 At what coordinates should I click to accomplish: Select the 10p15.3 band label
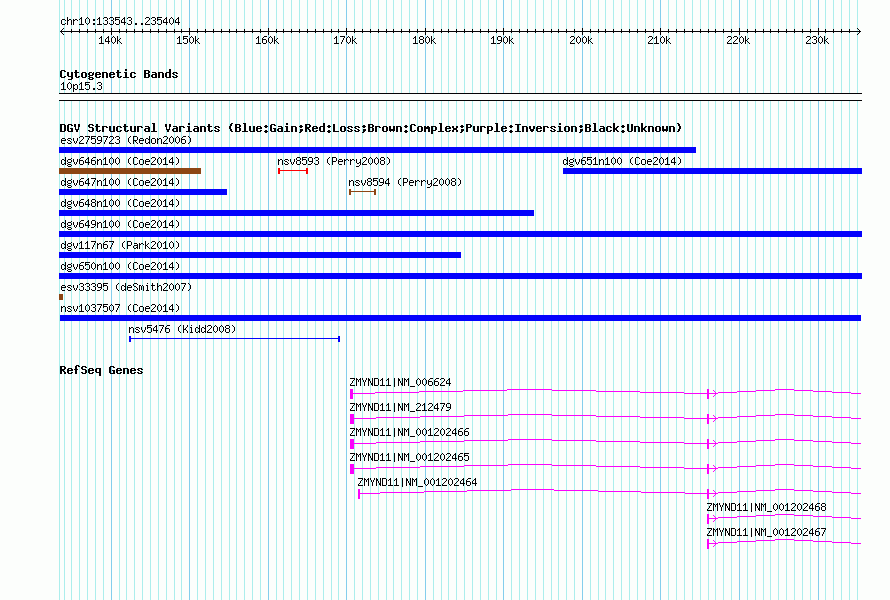click(81, 86)
